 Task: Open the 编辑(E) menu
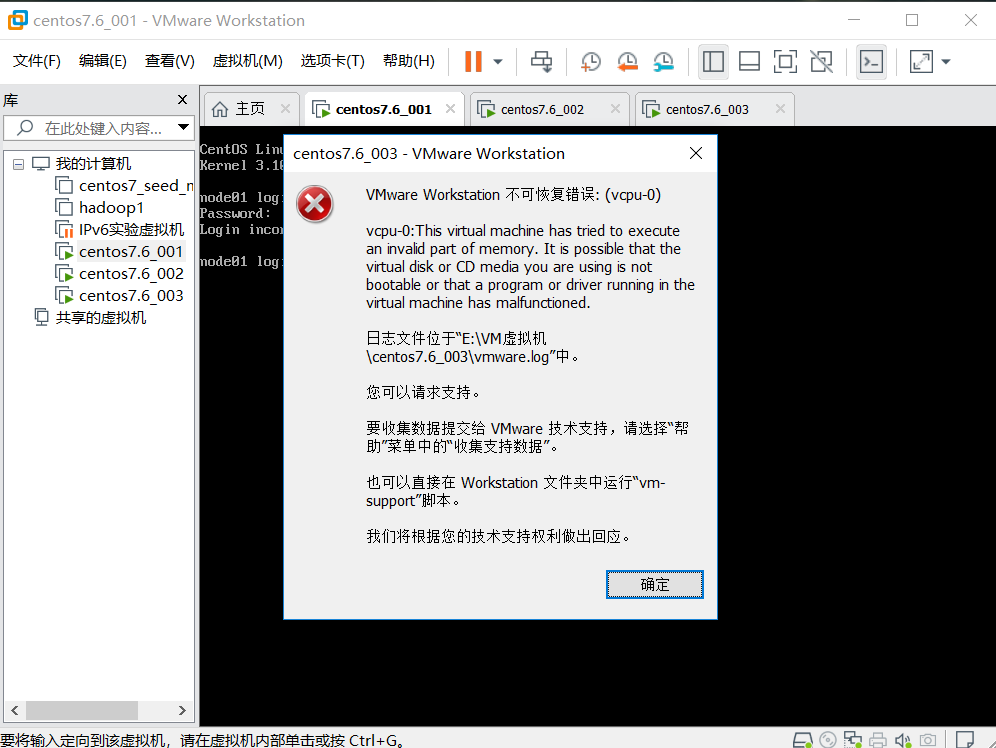(103, 61)
